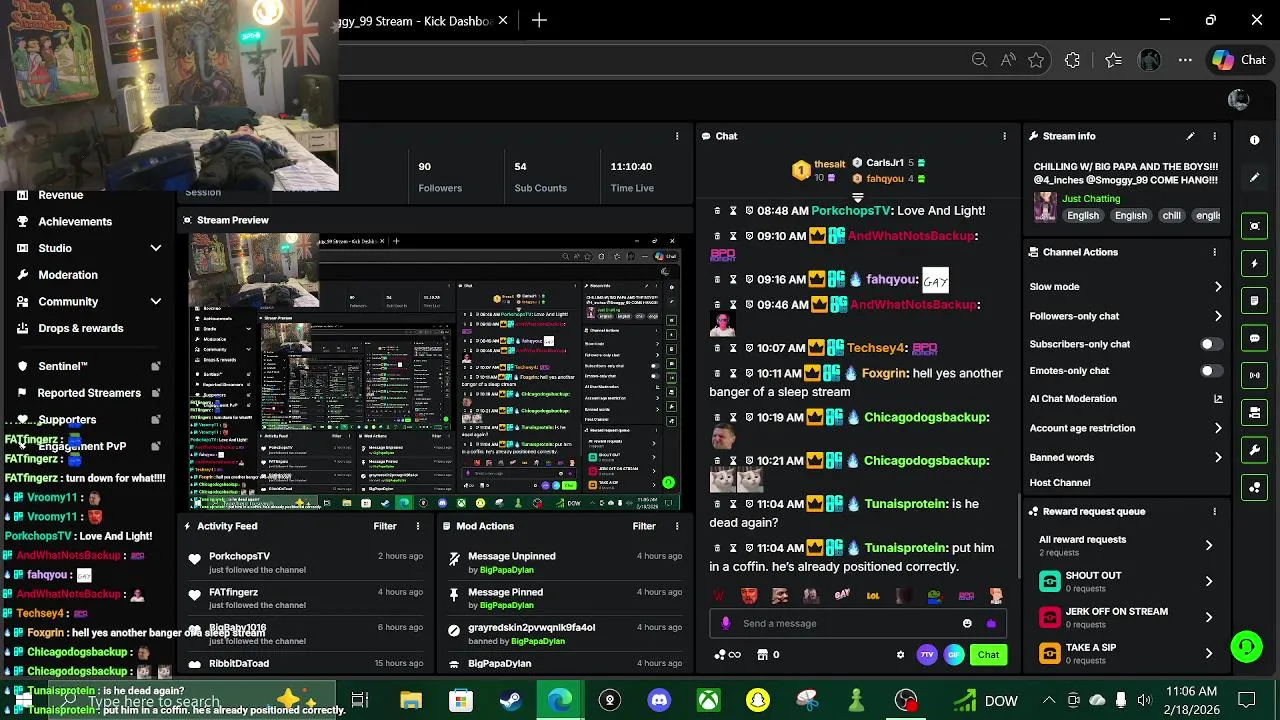
Task: Open Copilot Chat button in browser
Action: click(1240, 60)
